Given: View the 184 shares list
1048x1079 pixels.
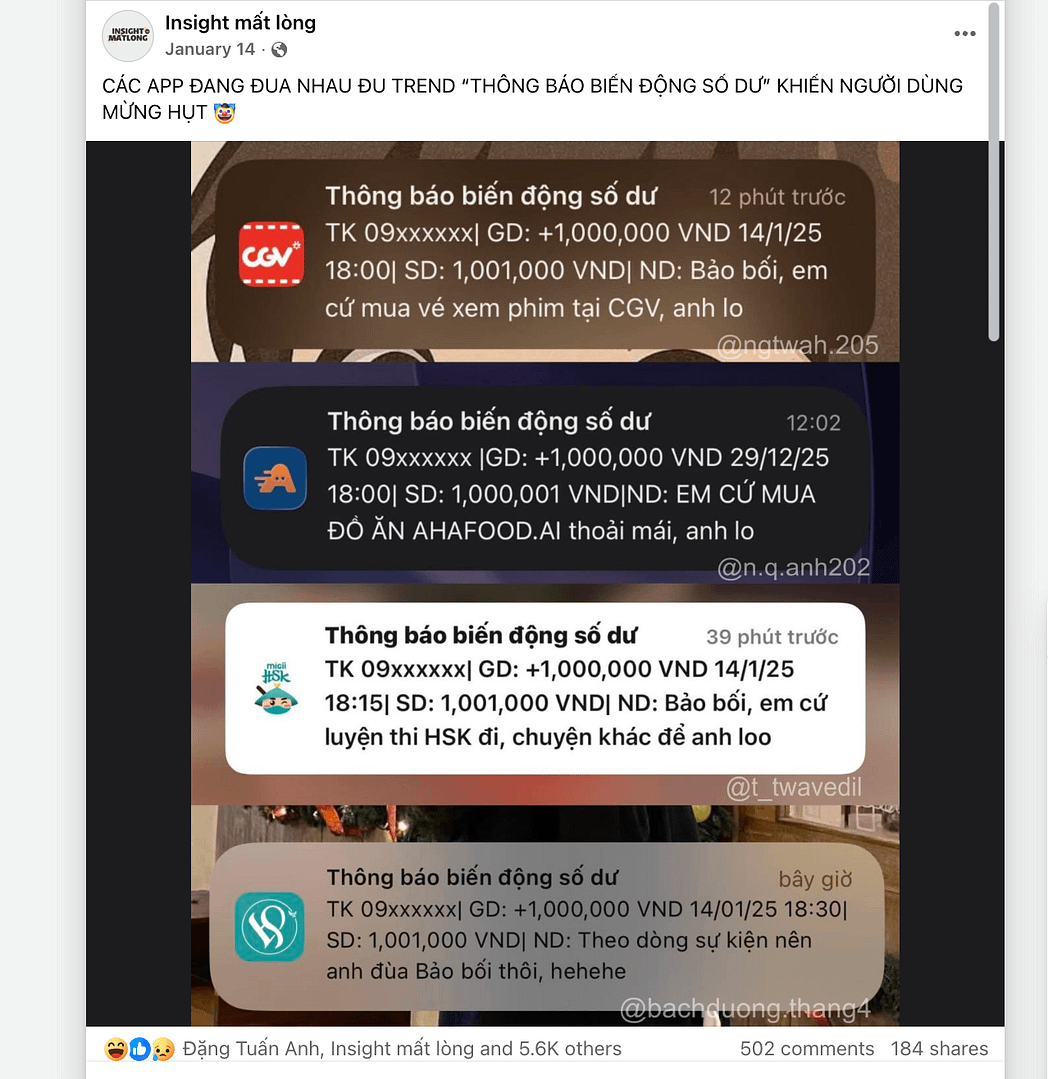Looking at the screenshot, I should 939,1049.
